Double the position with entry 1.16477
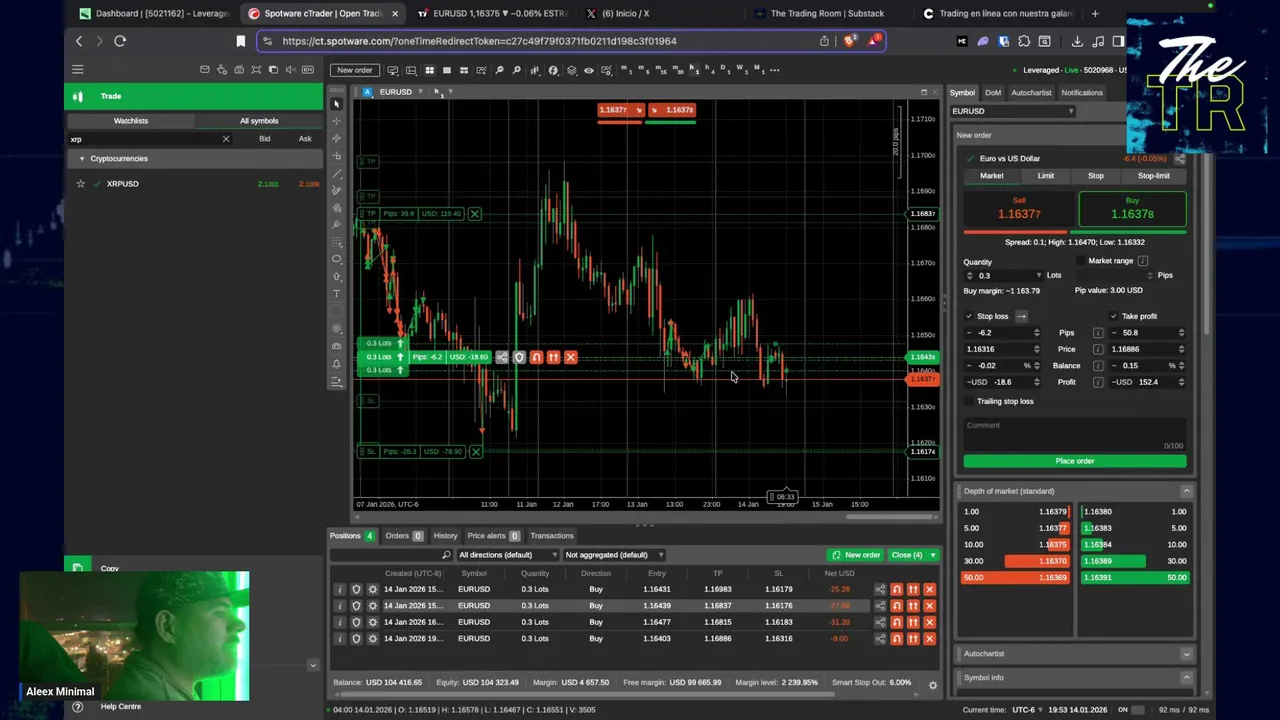 coord(913,622)
